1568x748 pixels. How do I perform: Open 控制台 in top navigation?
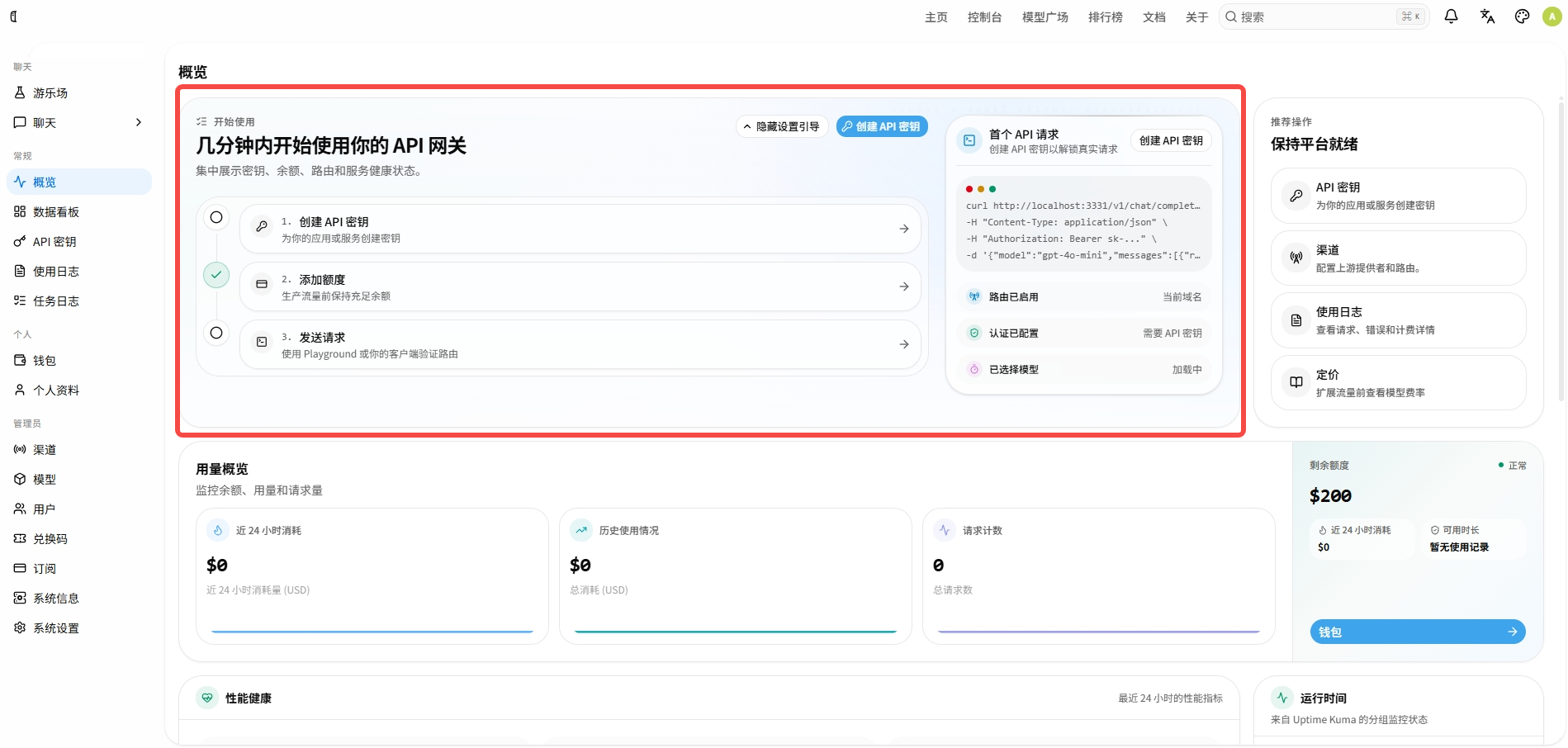[x=985, y=17]
